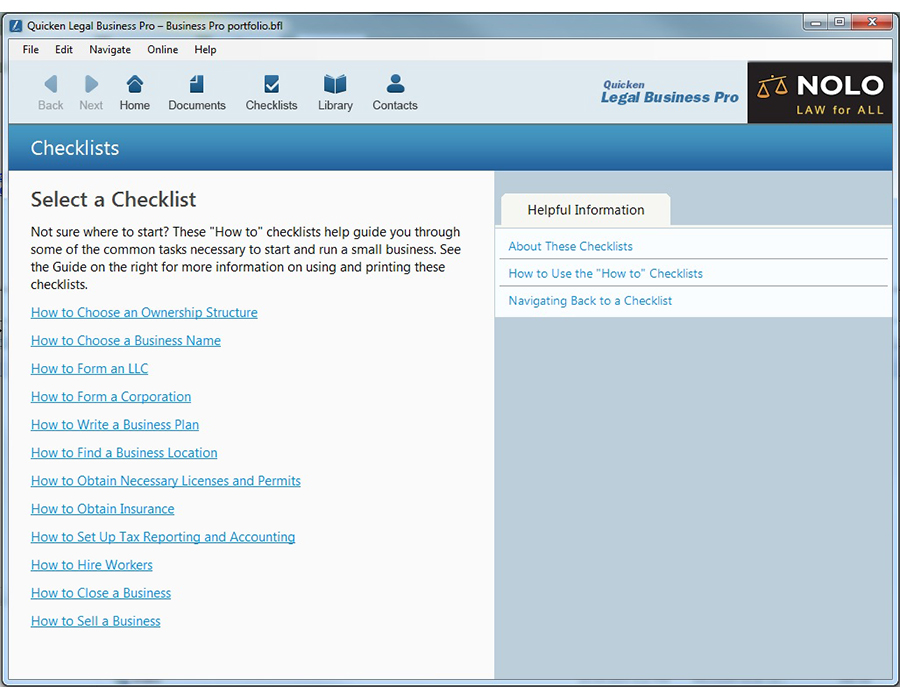Open How to Set Up Tax Reporting and Accounting

163,537
